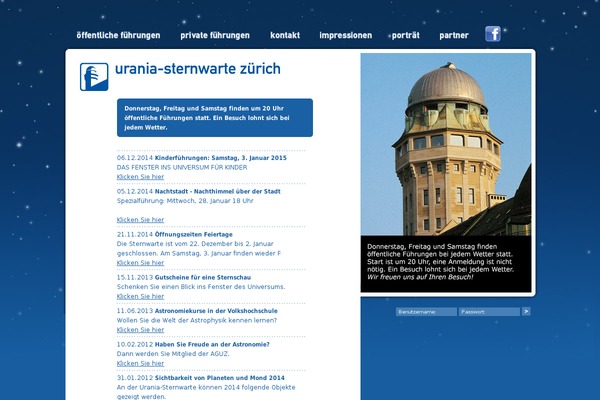Follow 'Klicken Sie hier' under Kinderführungen
Screen dimensions: 600x400
coord(140,177)
